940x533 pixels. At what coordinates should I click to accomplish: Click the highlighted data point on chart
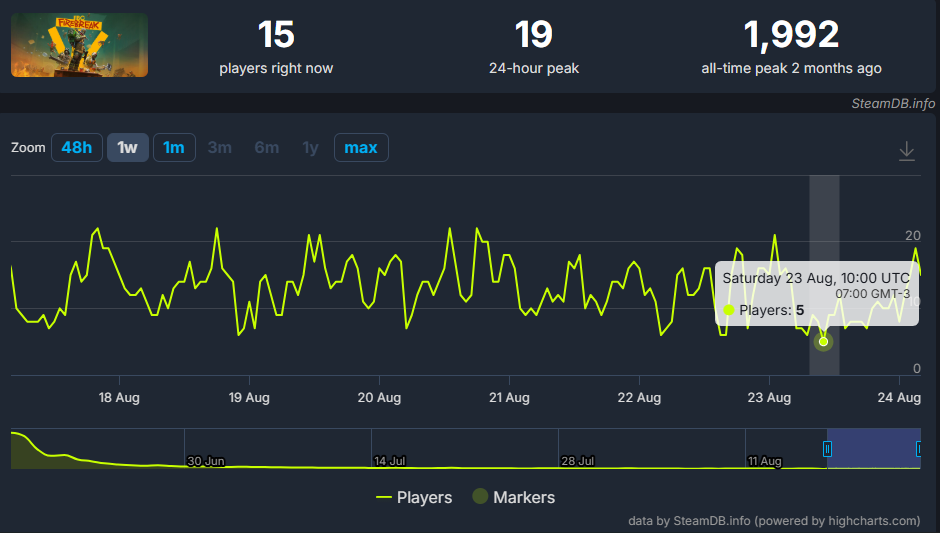(x=823, y=341)
